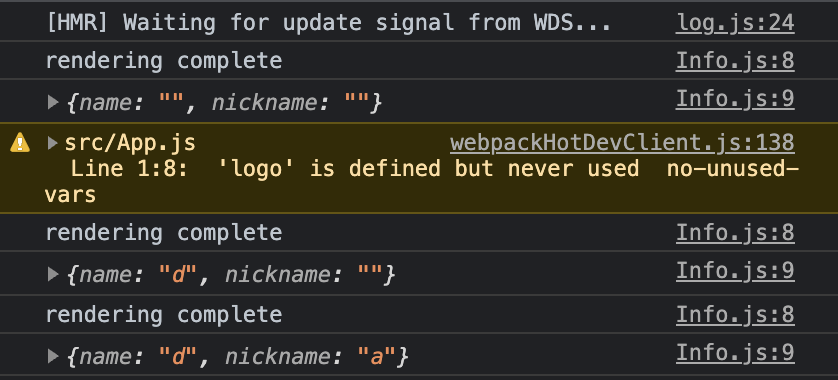Viewport: 838px width, 380px height.
Task: Open the log.js:24 source link
Action: [735, 23]
